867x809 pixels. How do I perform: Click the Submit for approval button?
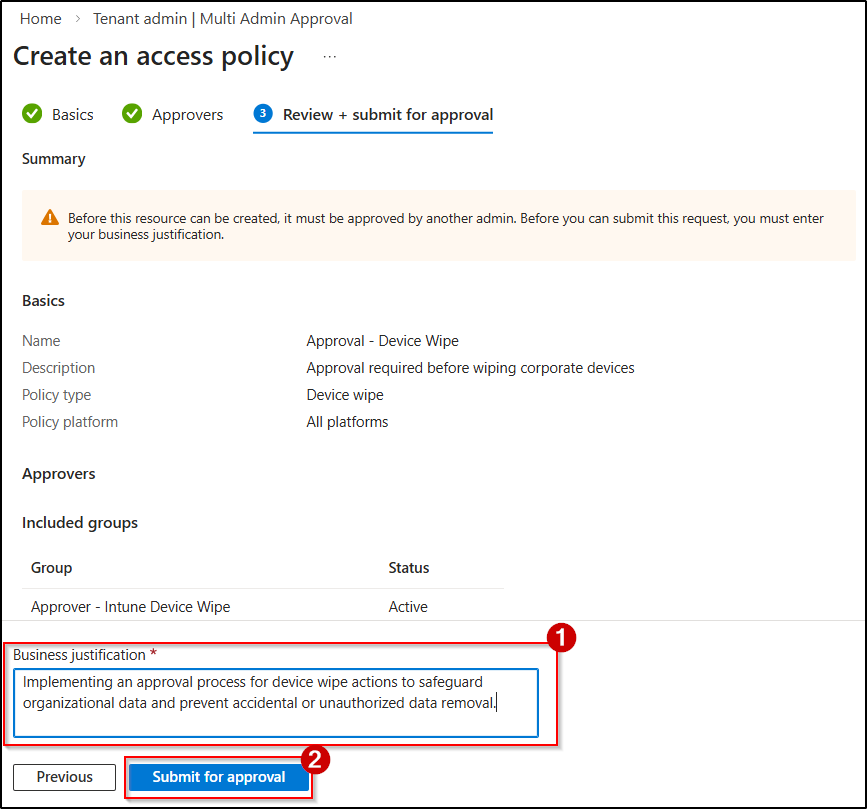tap(219, 777)
